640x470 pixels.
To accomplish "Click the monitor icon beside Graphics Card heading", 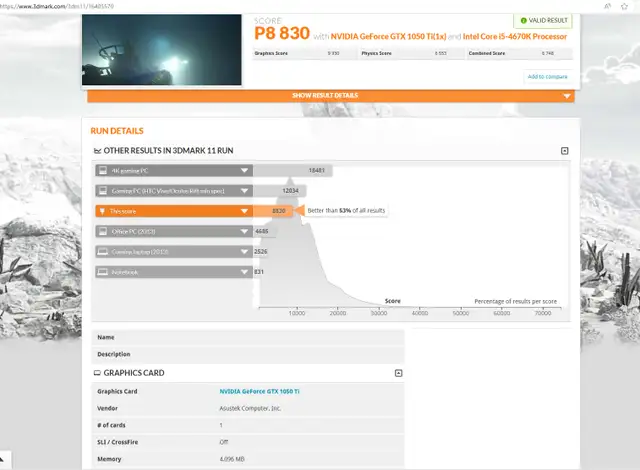I will [97, 373].
